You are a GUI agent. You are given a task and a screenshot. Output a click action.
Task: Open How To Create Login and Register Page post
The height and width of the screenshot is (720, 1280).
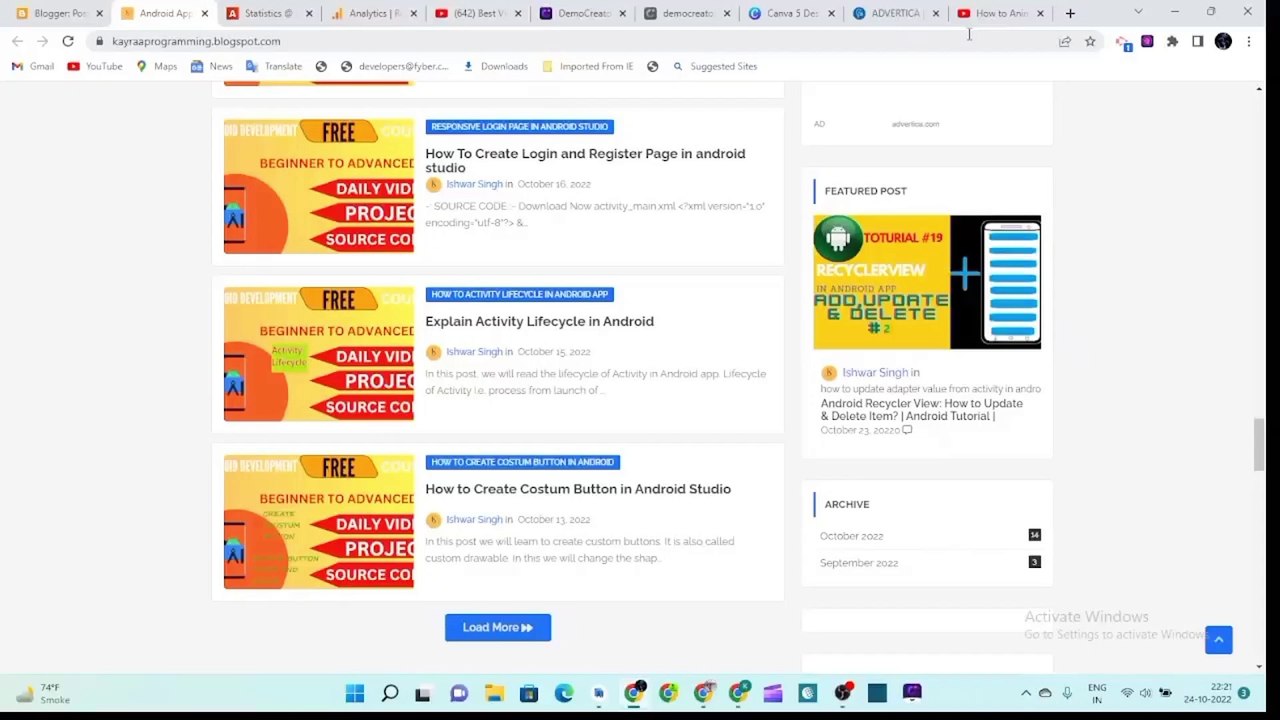coord(585,160)
